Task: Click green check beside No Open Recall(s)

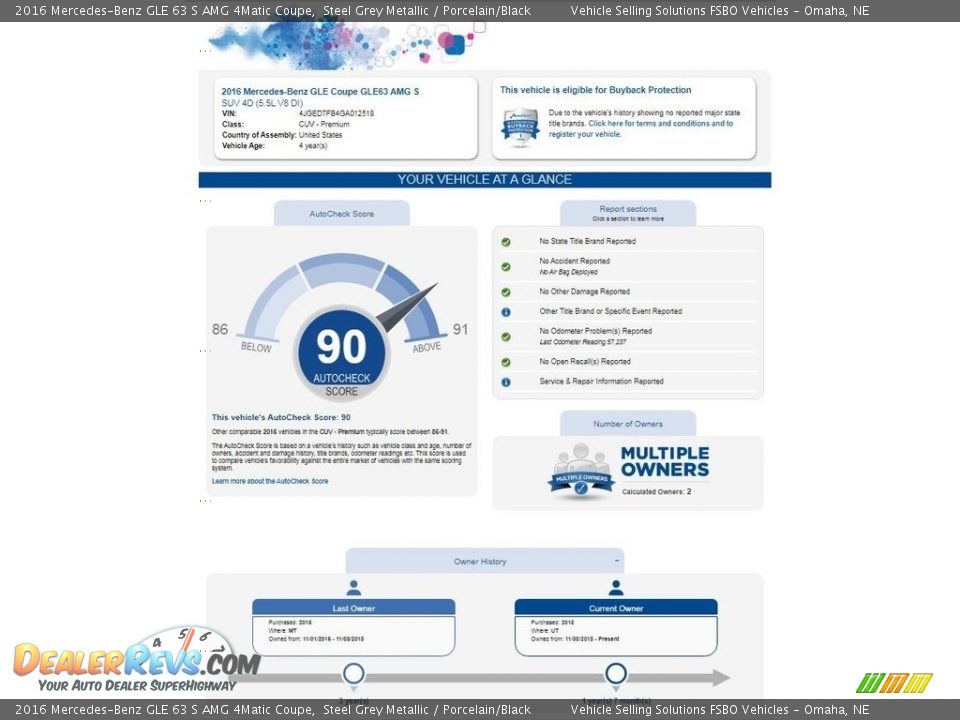Action: [x=506, y=362]
